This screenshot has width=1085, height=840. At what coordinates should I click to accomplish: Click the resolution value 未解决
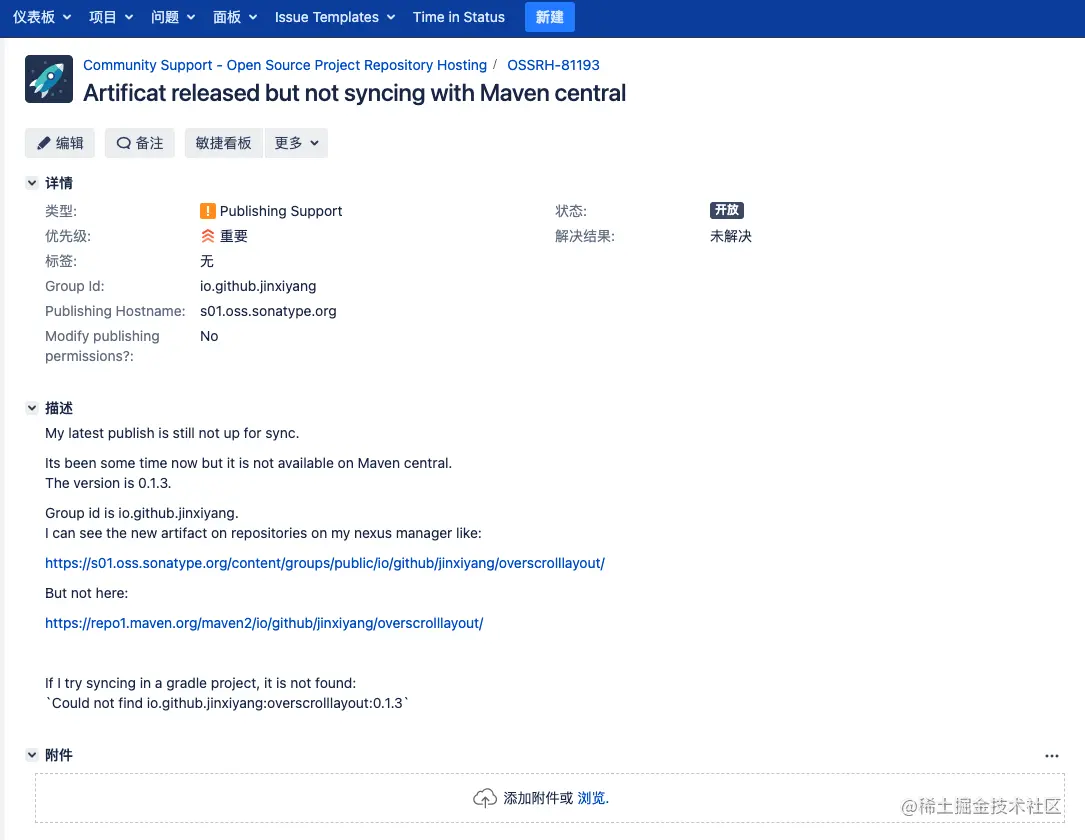pos(731,236)
